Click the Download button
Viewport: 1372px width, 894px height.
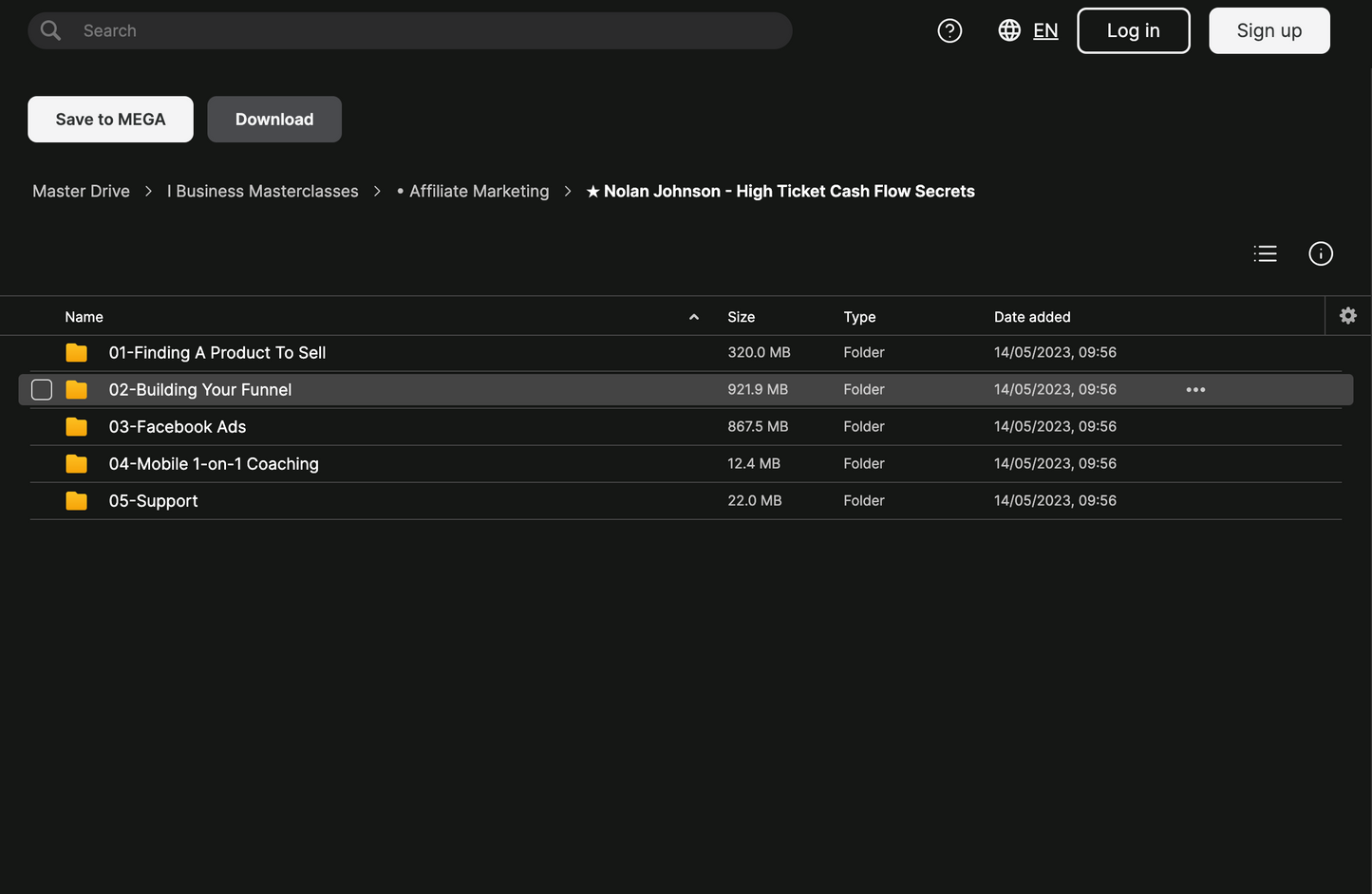(x=274, y=120)
